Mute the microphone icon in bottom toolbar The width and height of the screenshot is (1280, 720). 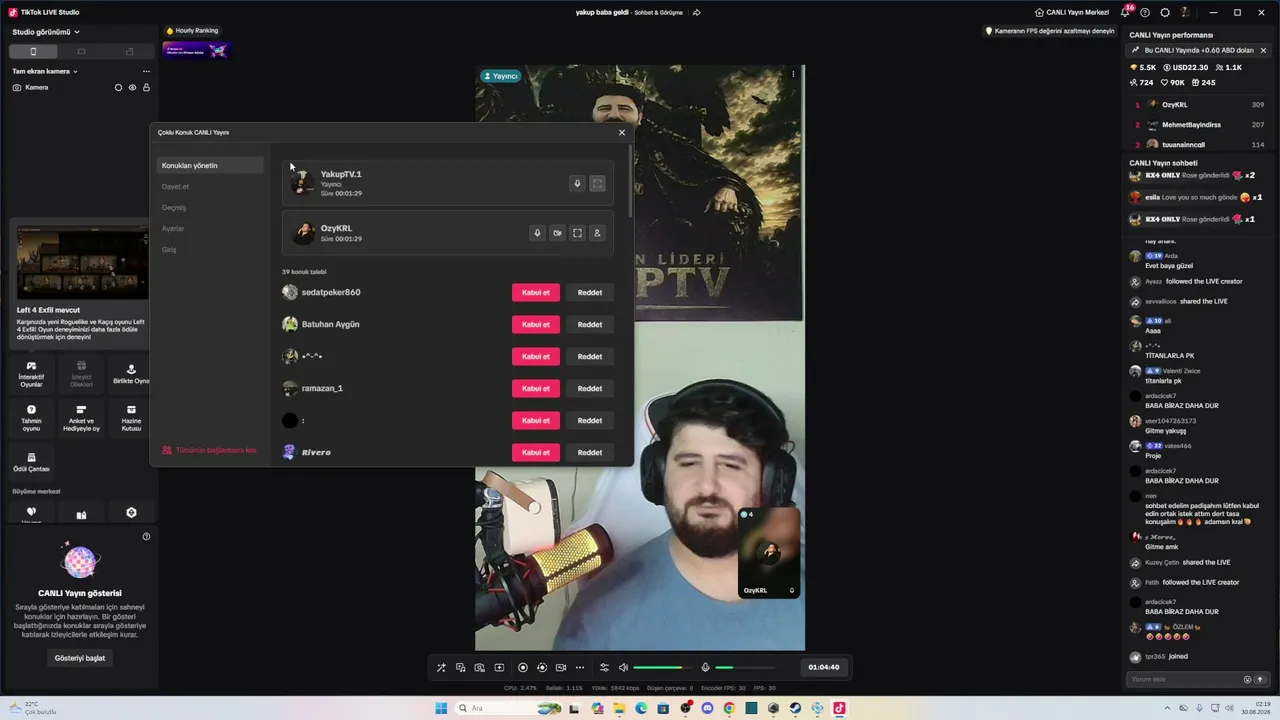tap(705, 667)
